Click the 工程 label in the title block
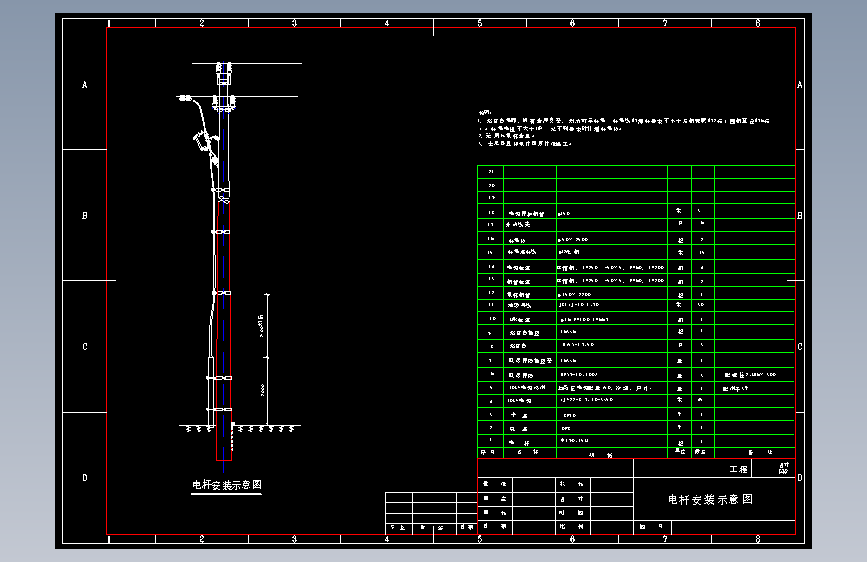 click(738, 469)
